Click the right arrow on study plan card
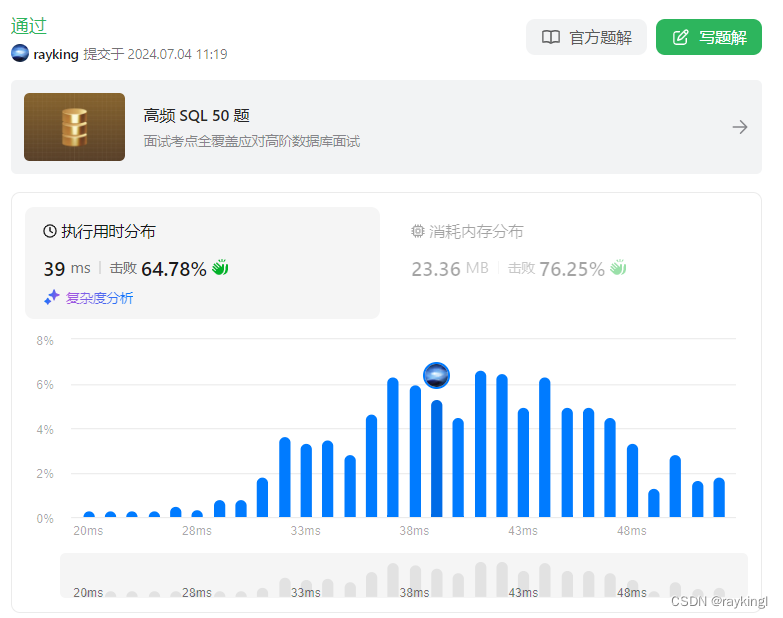Viewport: 783px width, 618px height. click(740, 127)
